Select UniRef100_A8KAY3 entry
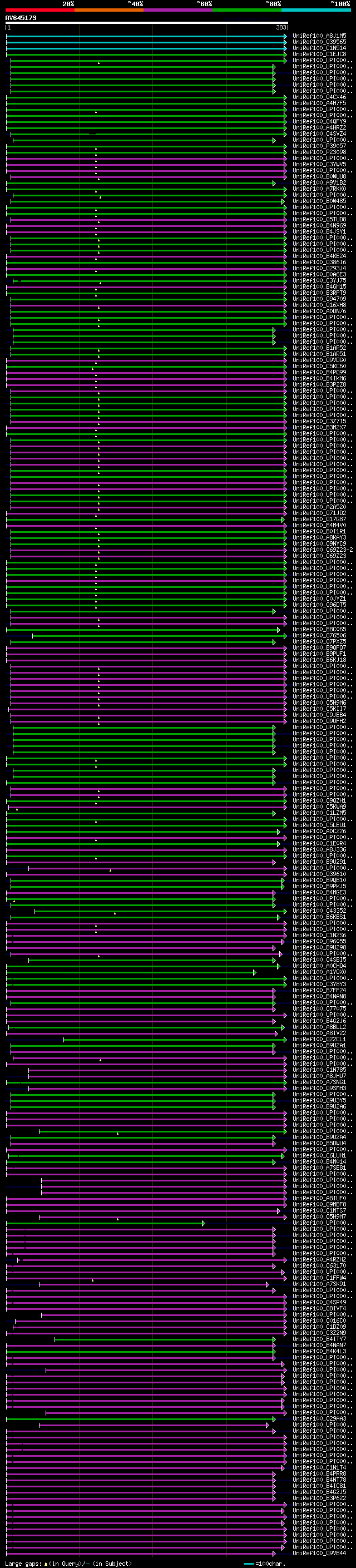 [x=319, y=537]
